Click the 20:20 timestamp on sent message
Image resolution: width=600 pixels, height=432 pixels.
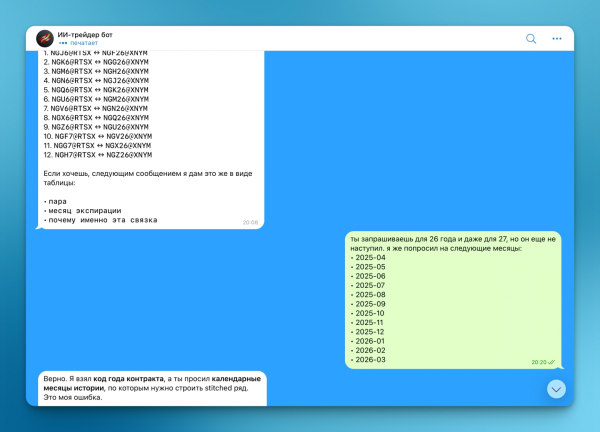[539, 362]
